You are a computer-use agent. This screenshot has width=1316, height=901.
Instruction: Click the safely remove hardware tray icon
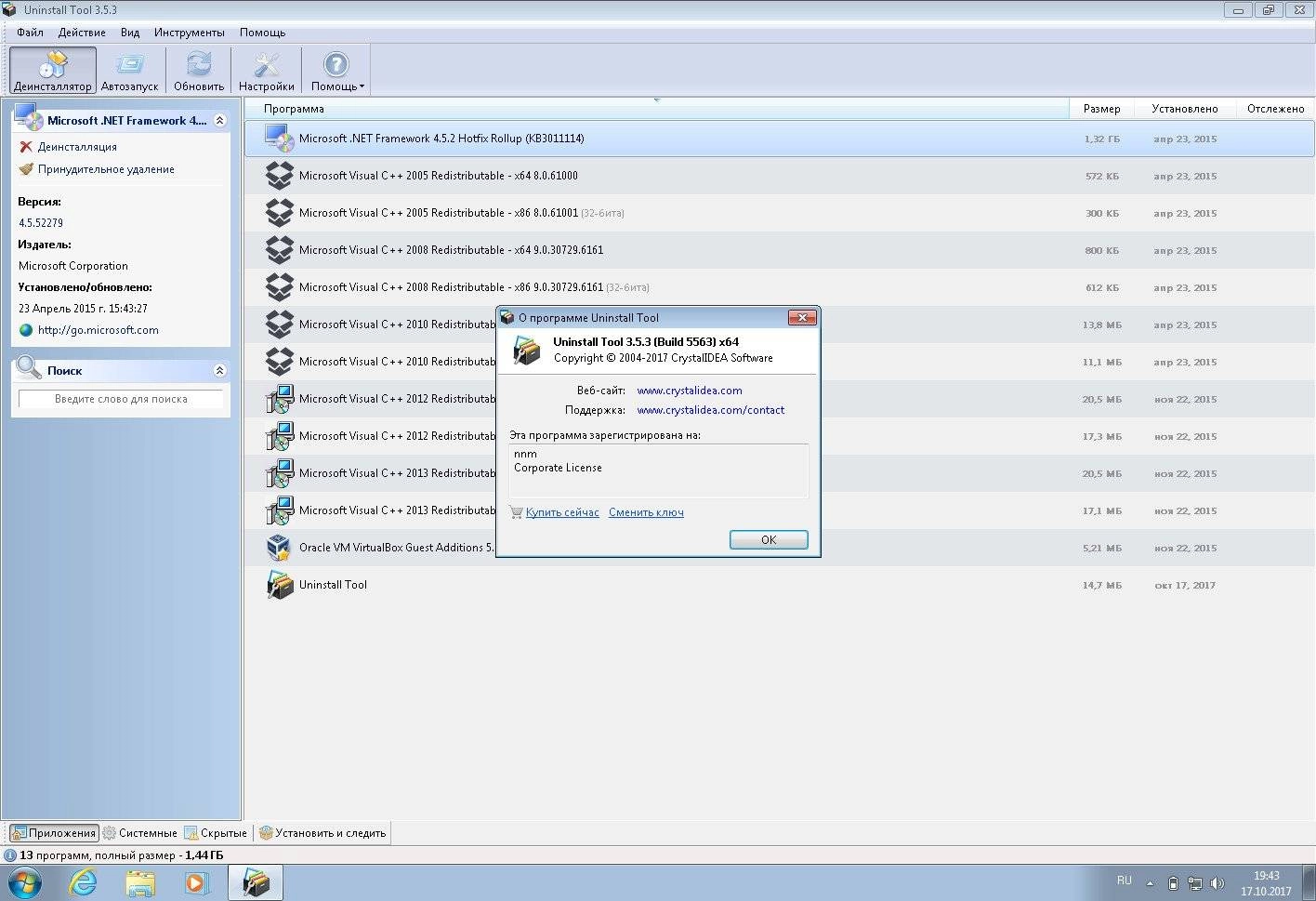click(1173, 883)
